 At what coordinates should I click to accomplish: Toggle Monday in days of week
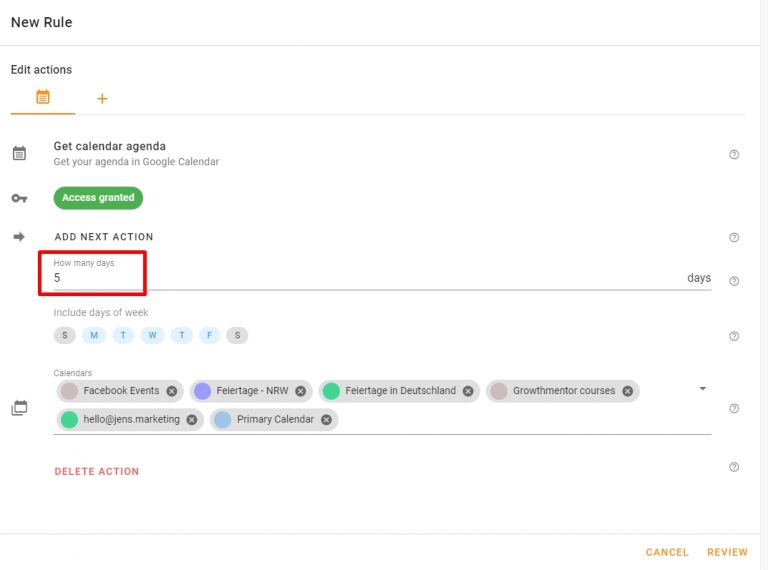click(94, 335)
